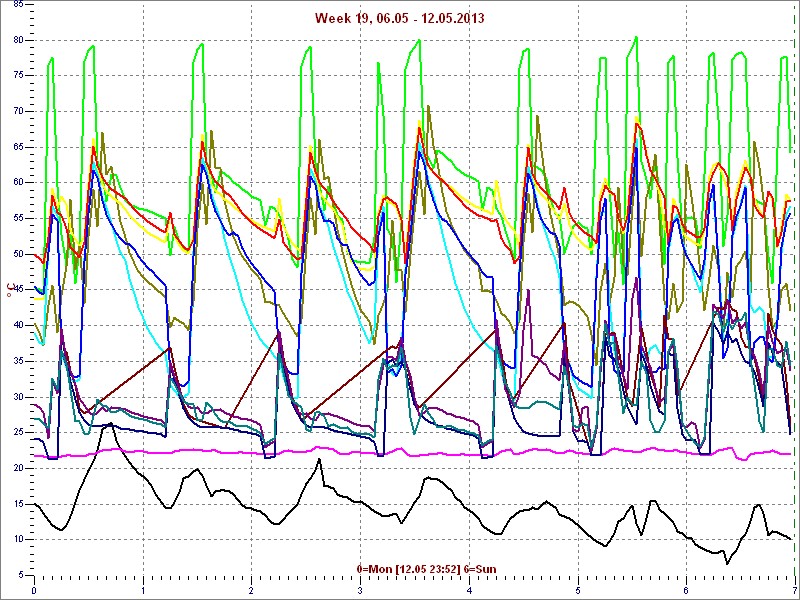The image size is (800, 600).
Task: Select the temperature axis label '85'
Action: (18, 5)
